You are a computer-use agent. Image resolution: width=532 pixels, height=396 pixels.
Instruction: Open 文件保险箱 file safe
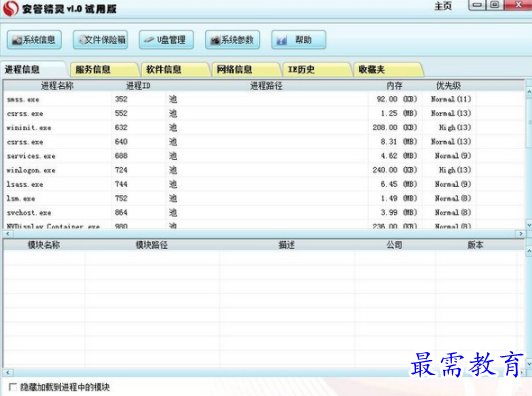[x=100, y=40]
